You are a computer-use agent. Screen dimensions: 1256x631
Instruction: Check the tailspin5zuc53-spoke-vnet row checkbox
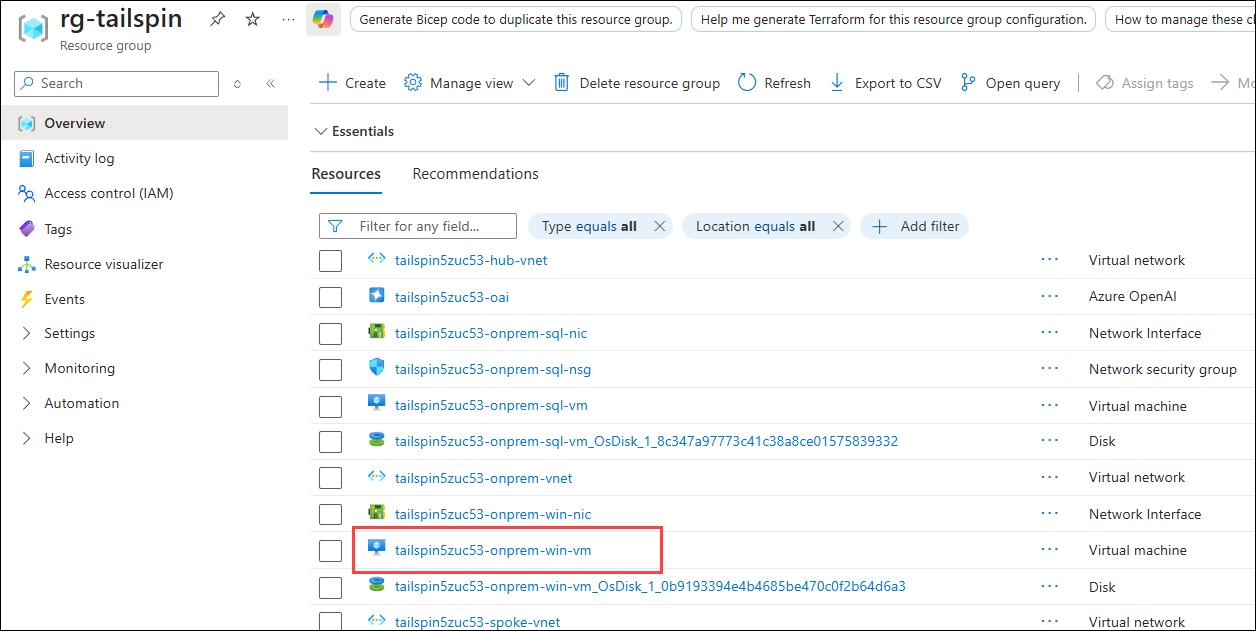(x=330, y=621)
